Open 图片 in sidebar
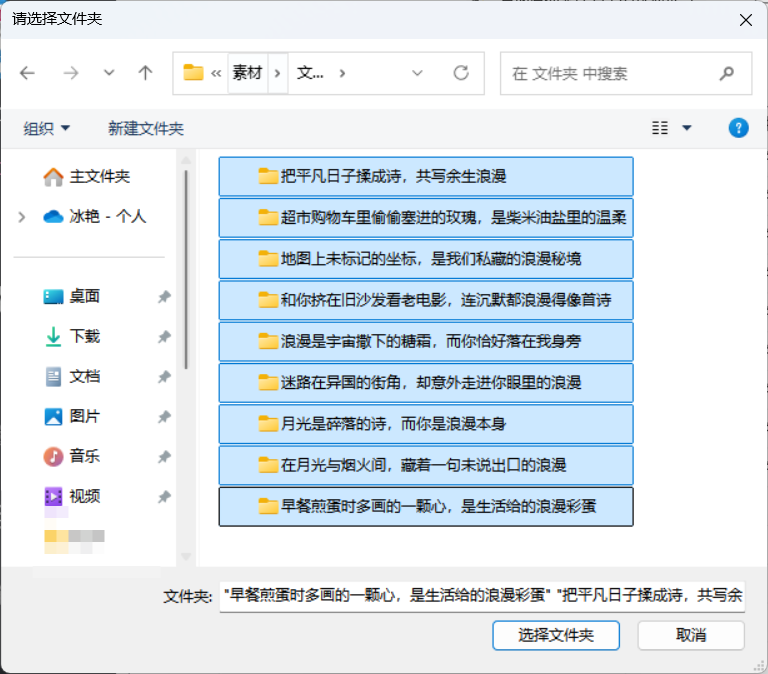768x674 pixels. click(72, 416)
